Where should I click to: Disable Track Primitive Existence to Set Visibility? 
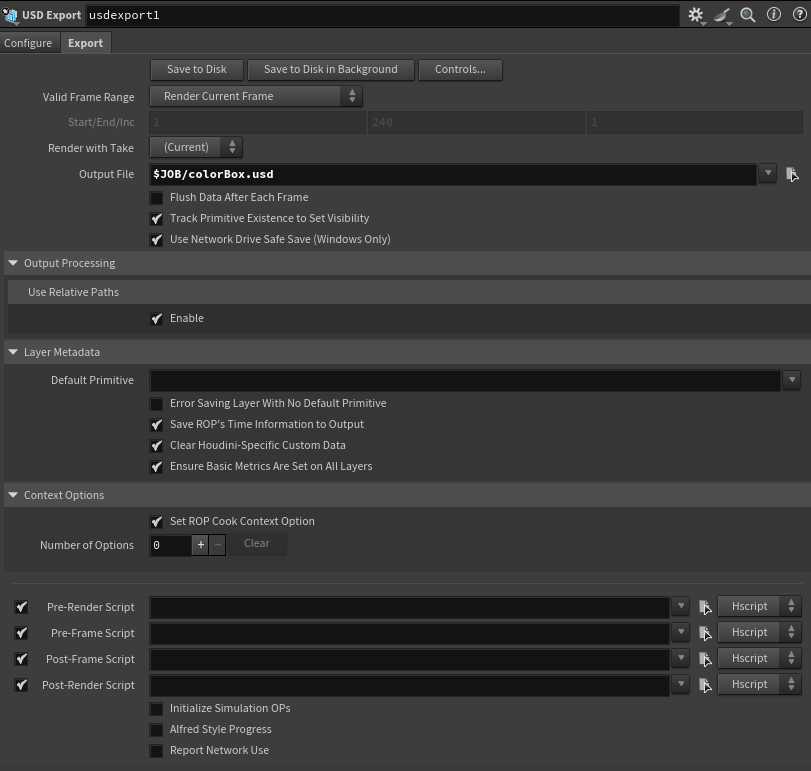coord(156,218)
